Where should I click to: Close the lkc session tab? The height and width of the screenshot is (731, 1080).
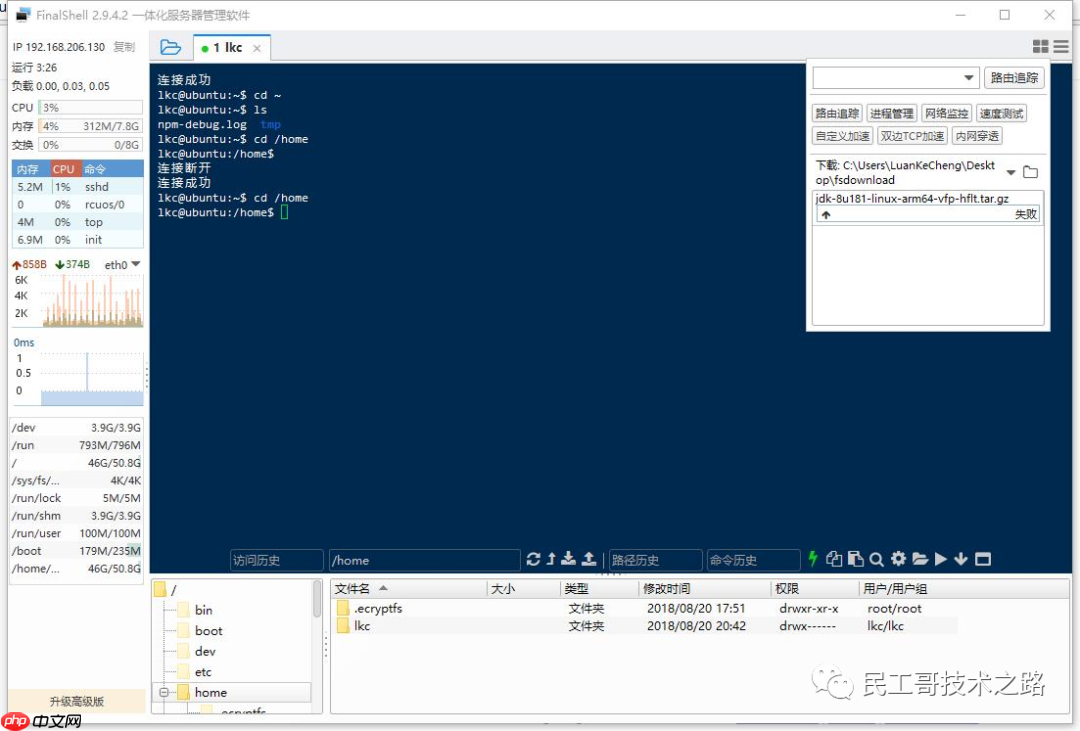pos(257,48)
